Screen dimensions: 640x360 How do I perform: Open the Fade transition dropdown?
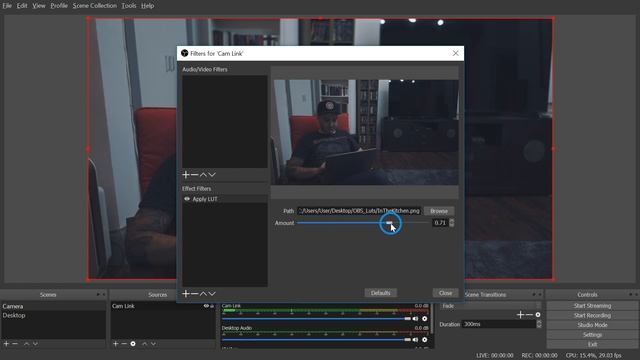point(491,306)
